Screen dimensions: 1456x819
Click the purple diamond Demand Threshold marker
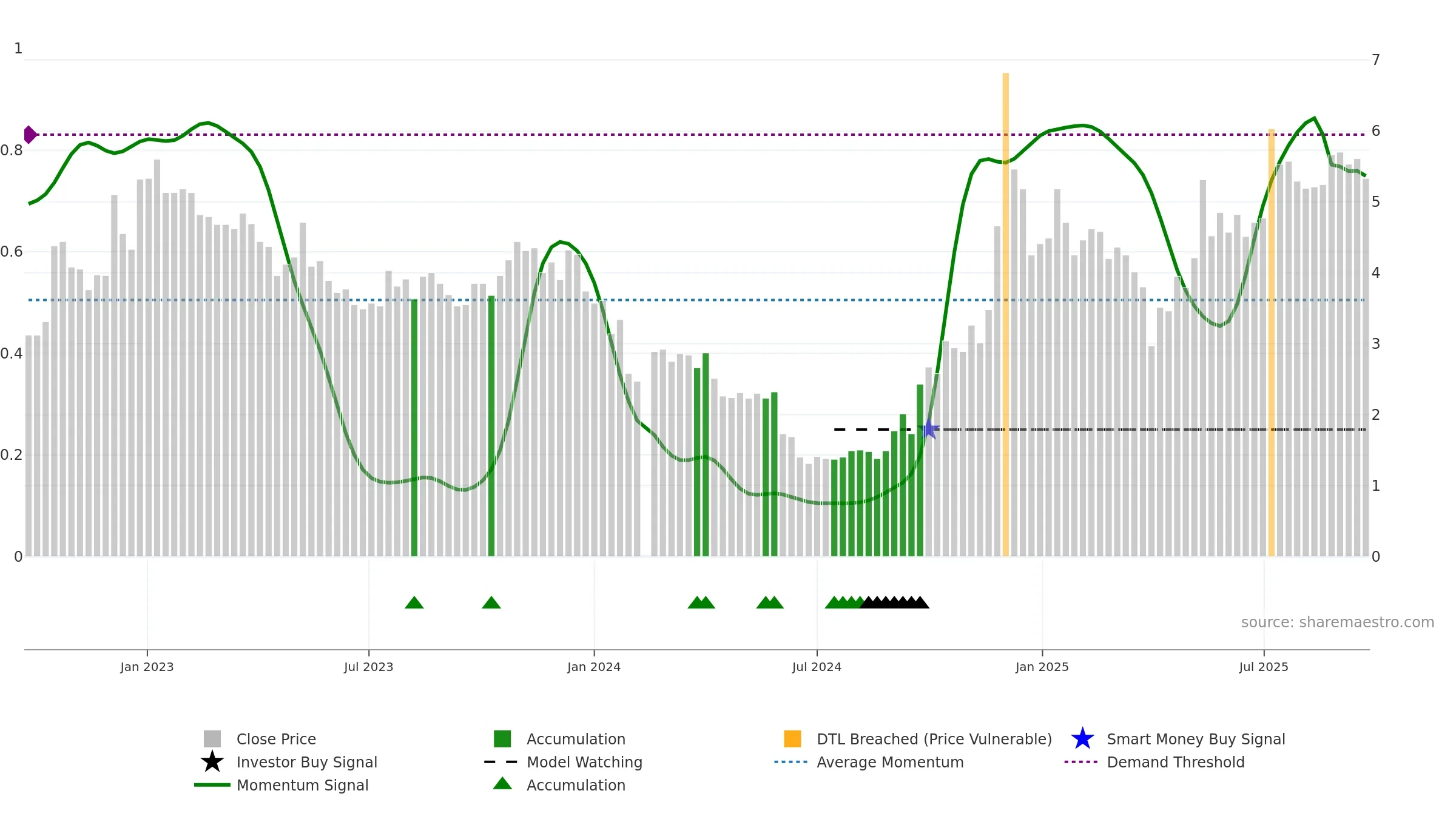pyautogui.click(x=30, y=135)
